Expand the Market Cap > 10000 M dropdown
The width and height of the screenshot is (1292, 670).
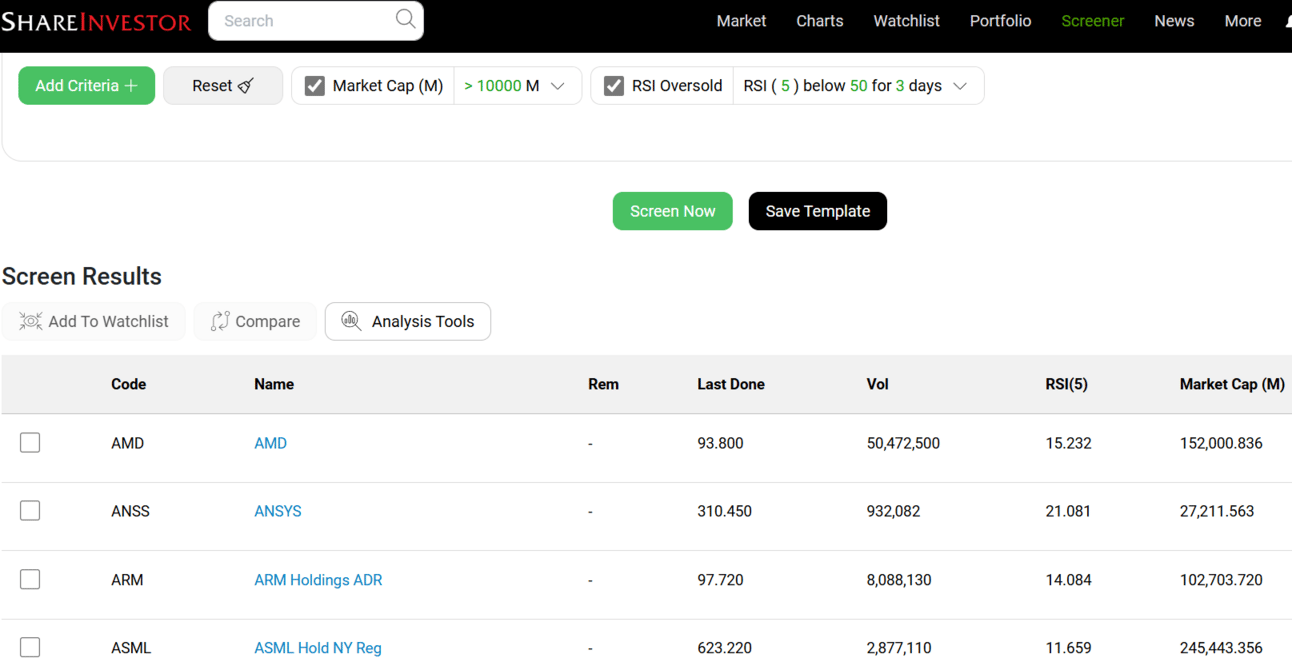coord(558,86)
